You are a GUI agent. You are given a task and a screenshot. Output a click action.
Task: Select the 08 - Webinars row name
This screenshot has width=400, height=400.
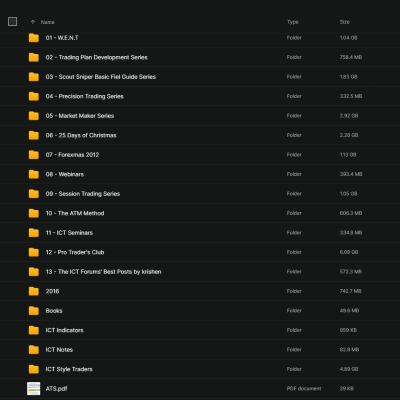pos(65,174)
